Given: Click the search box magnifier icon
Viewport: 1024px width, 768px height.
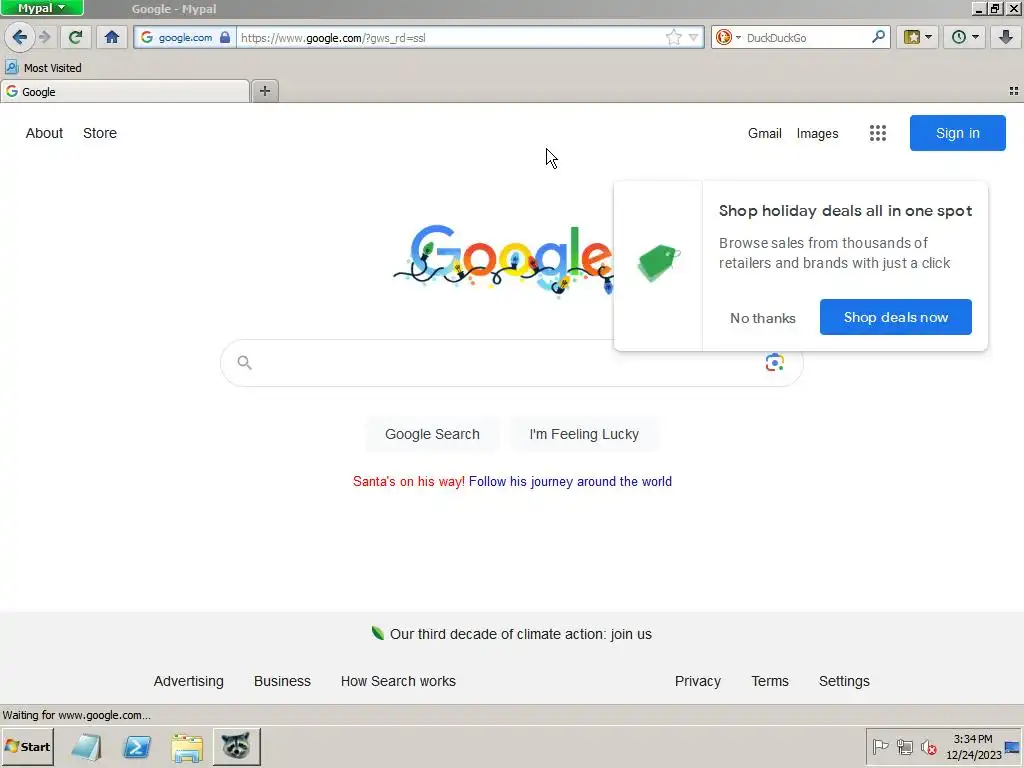Looking at the screenshot, I should [878, 37].
